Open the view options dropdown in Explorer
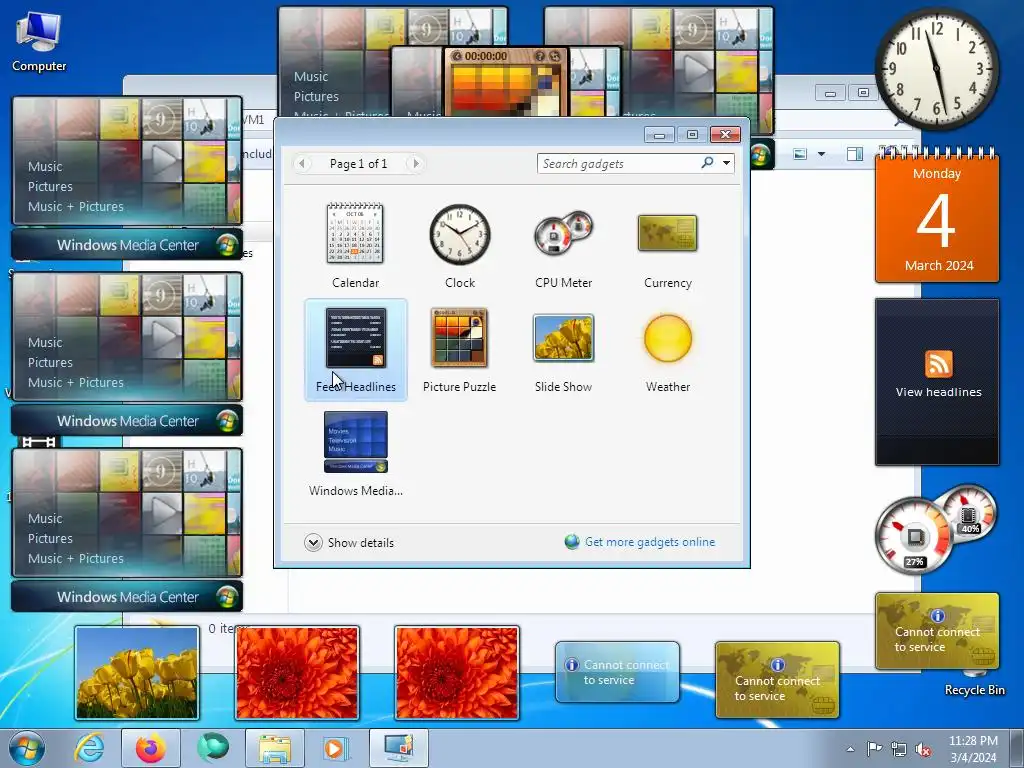The width and height of the screenshot is (1024, 768). click(822, 154)
